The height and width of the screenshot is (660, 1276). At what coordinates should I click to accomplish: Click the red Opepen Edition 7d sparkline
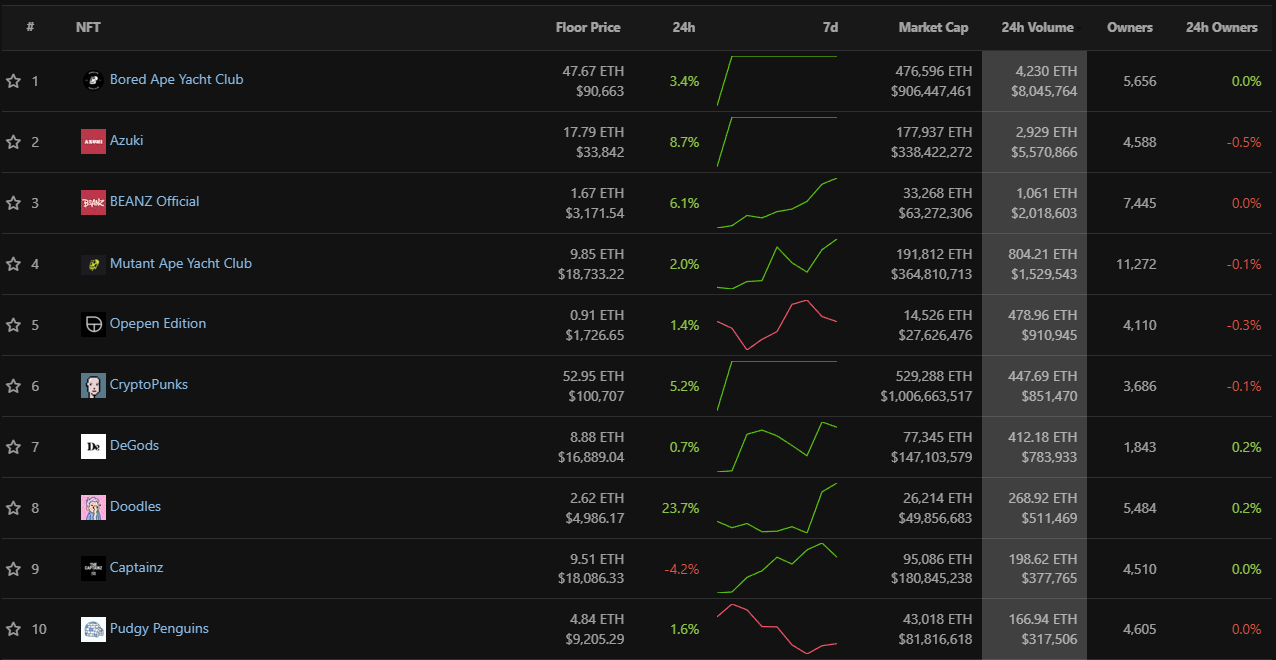click(777, 325)
